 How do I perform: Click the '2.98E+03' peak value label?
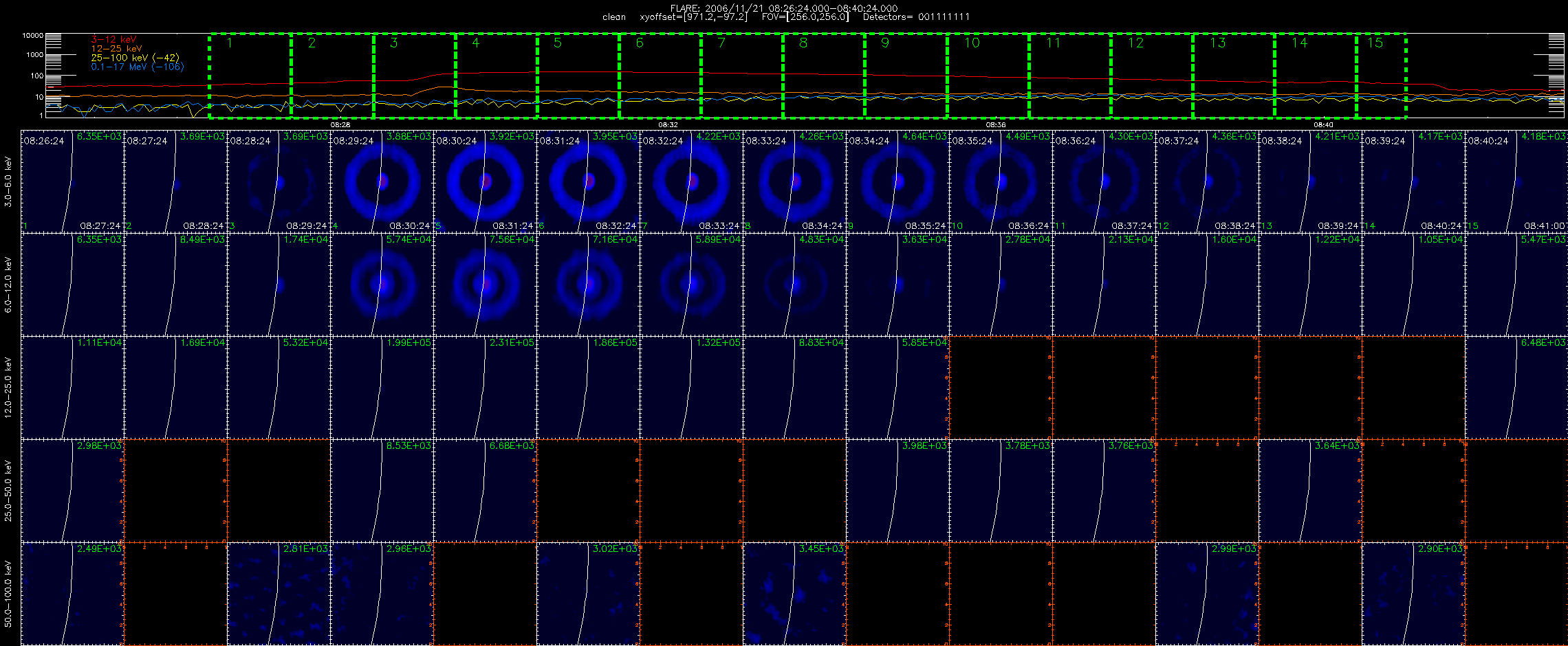[99, 446]
